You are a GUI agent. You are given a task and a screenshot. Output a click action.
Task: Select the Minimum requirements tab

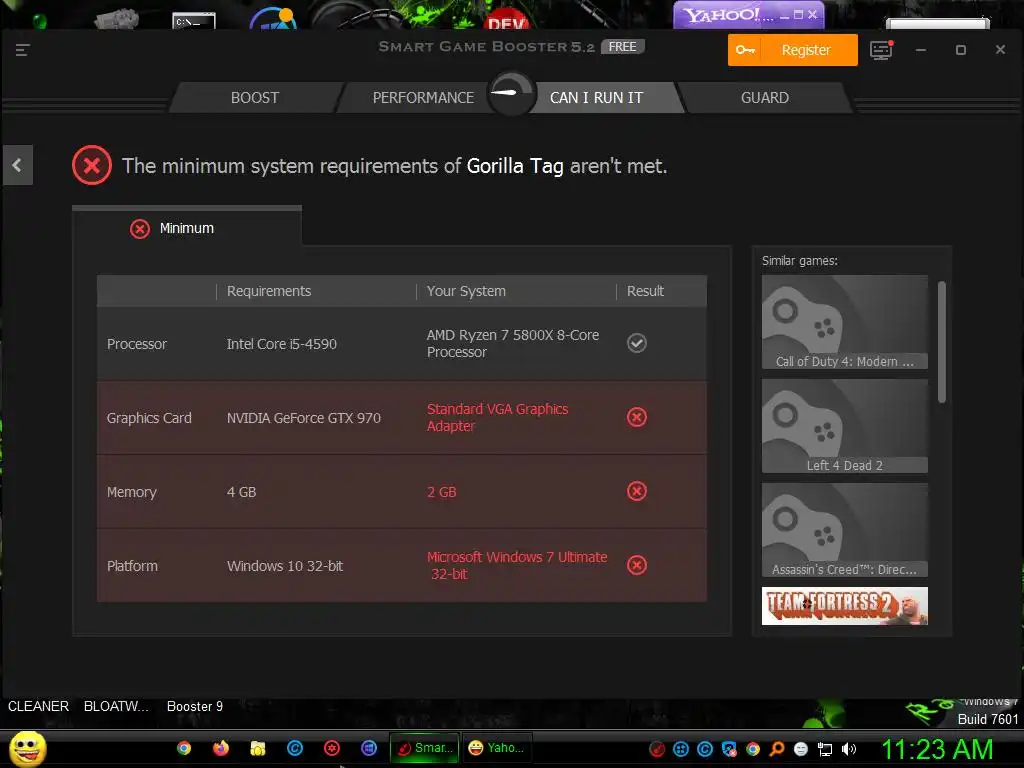pyautogui.click(x=187, y=227)
